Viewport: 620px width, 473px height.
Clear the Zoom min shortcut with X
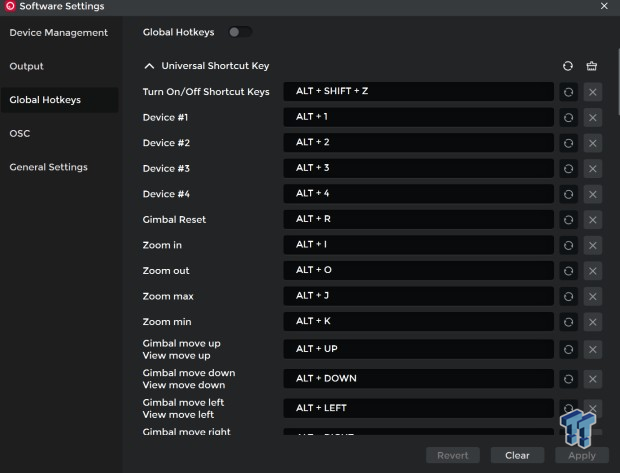(x=592, y=322)
